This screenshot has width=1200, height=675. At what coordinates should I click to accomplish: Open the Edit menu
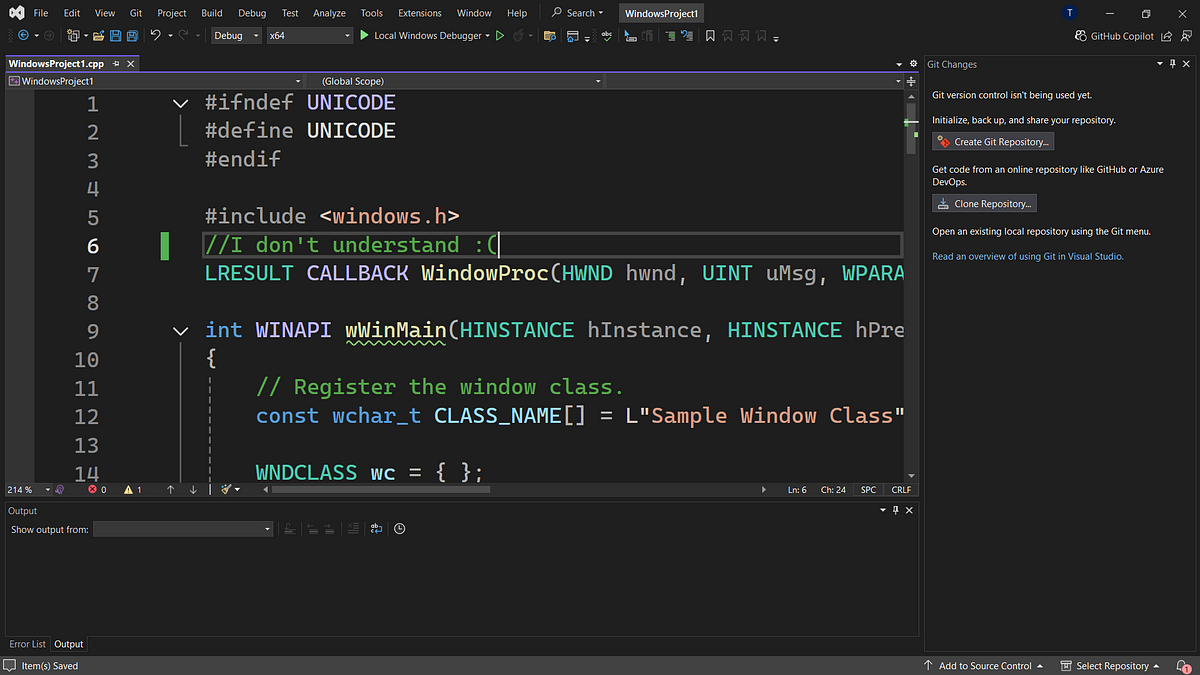pyautogui.click(x=72, y=13)
